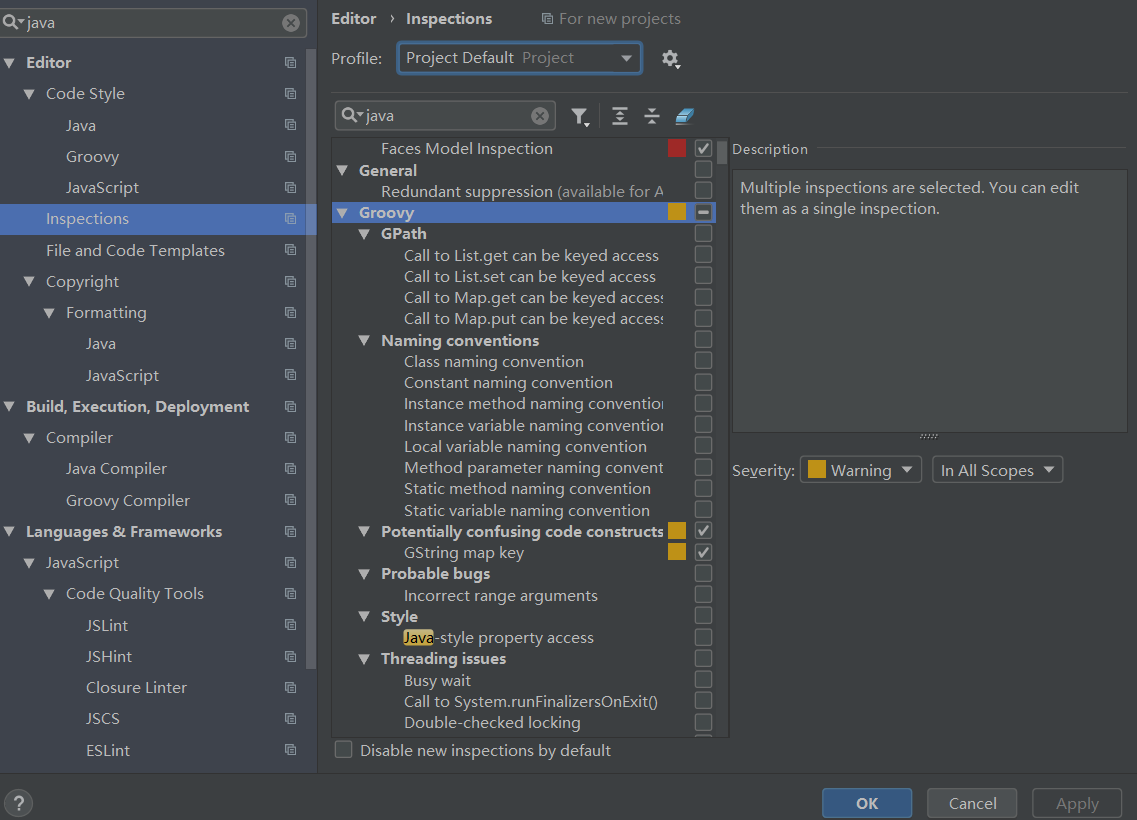
Task: Check Disable new inspections by default
Action: coord(344,750)
